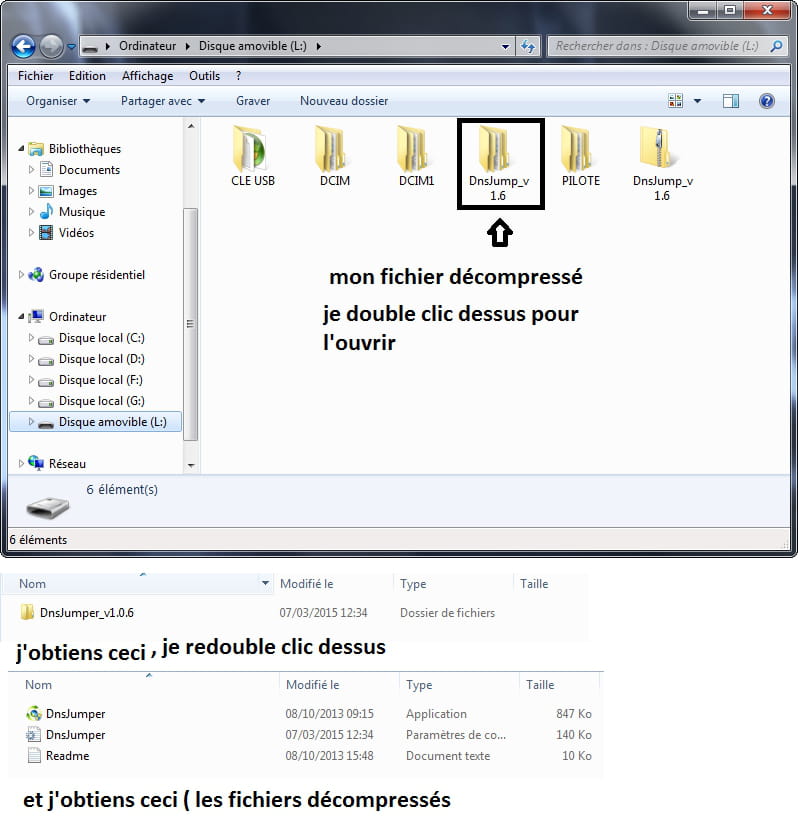Select Groupe résidentiel in navigation pane
This screenshot has width=798, height=822.
coord(96,275)
